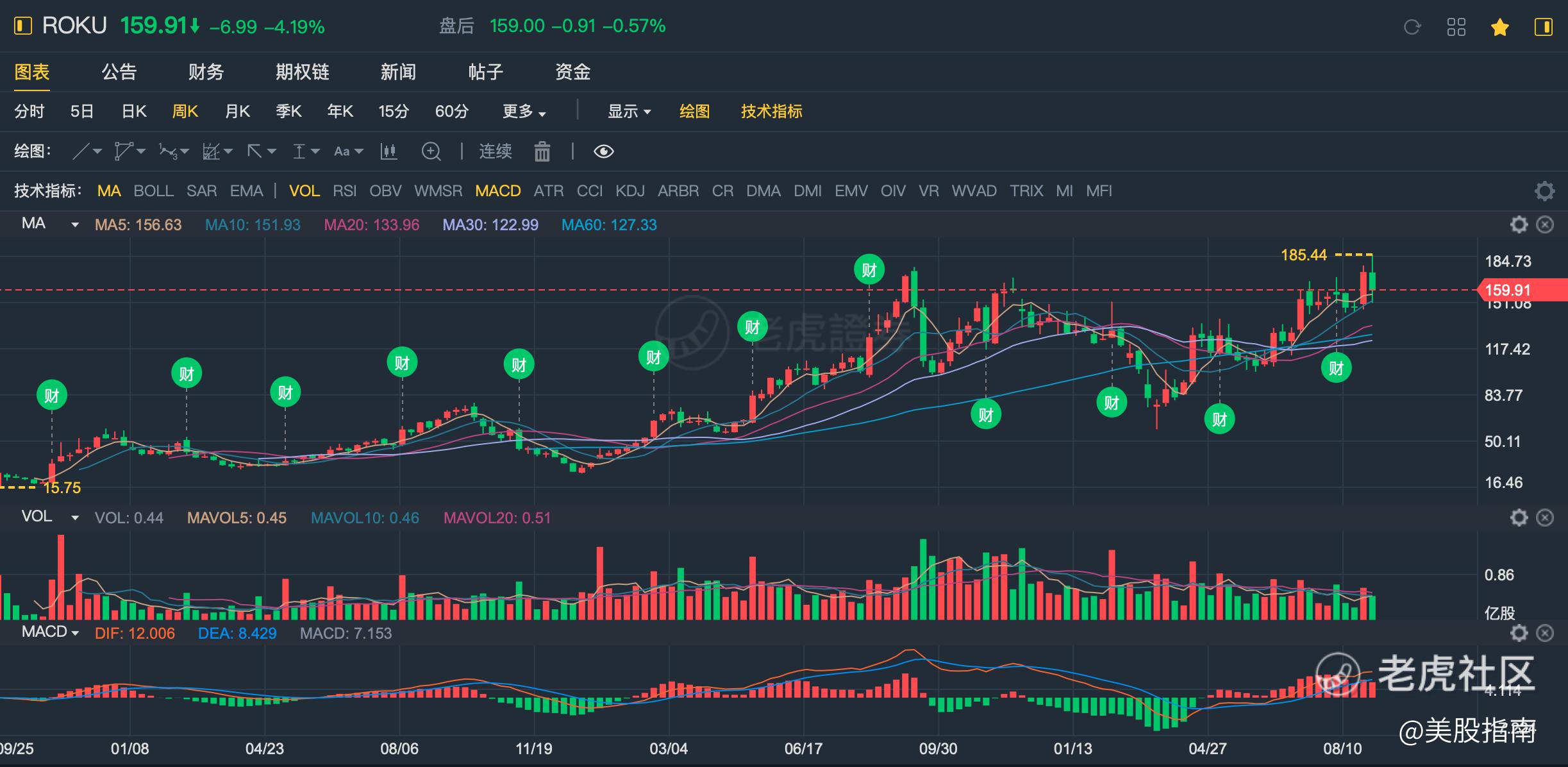Close the VOL panel with X icon
Image resolution: width=1568 pixels, height=767 pixels.
[1545, 518]
